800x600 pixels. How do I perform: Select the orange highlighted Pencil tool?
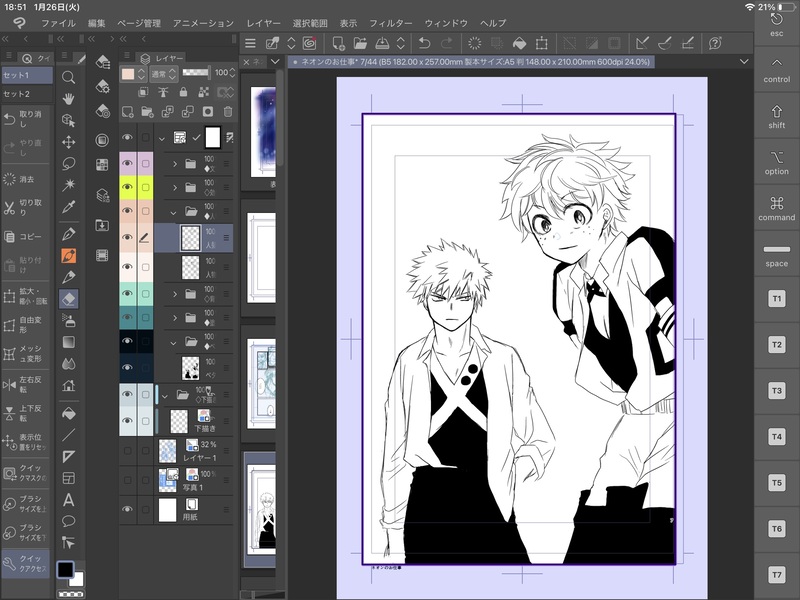pos(68,255)
